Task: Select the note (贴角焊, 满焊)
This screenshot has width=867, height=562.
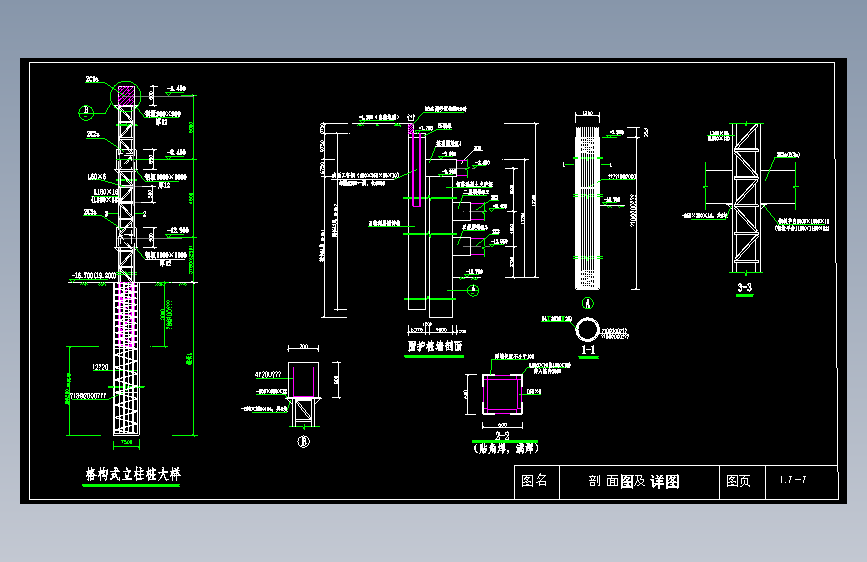Action: (505, 448)
